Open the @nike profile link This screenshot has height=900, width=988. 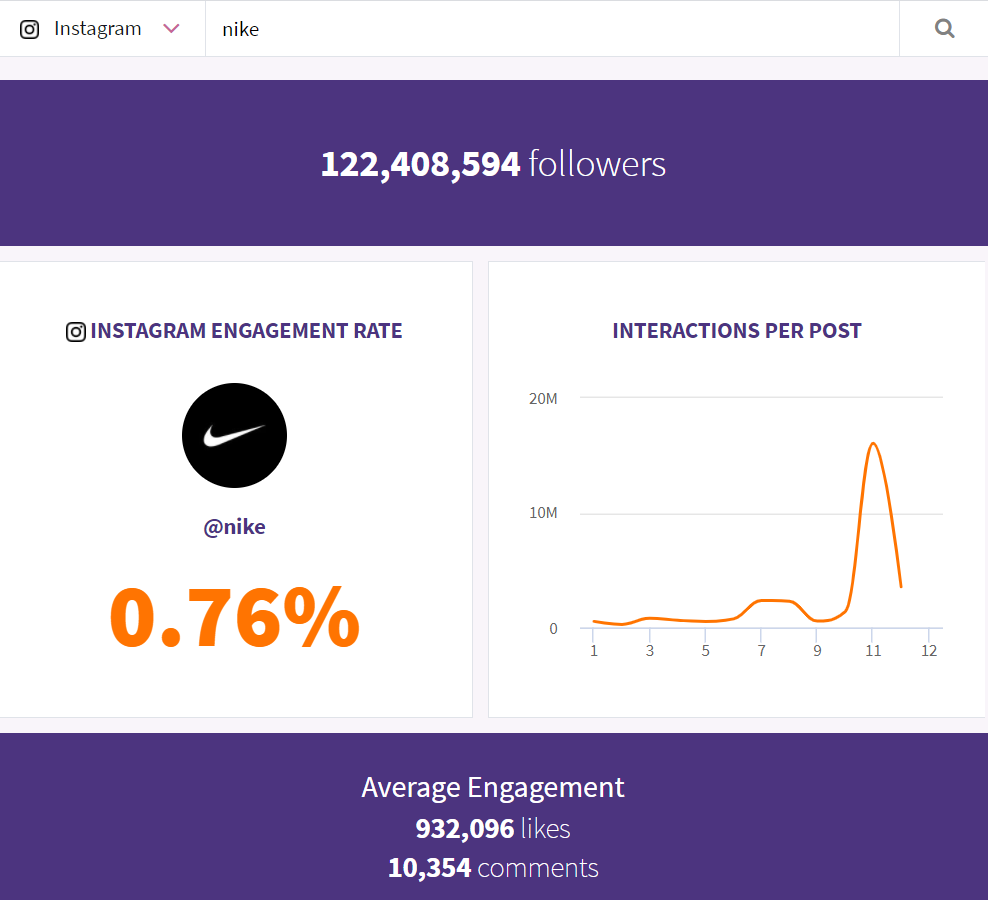(x=234, y=526)
